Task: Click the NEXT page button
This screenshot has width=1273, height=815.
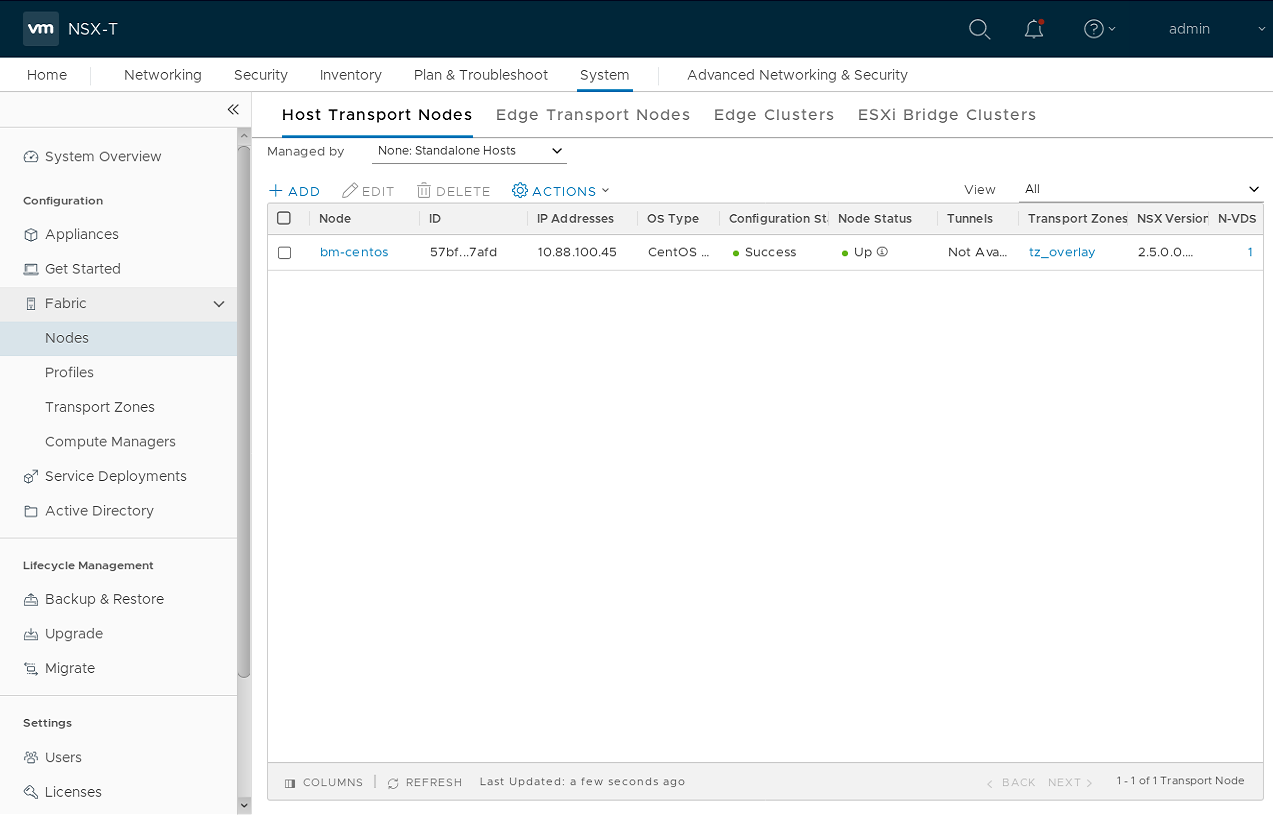Action: point(1070,783)
